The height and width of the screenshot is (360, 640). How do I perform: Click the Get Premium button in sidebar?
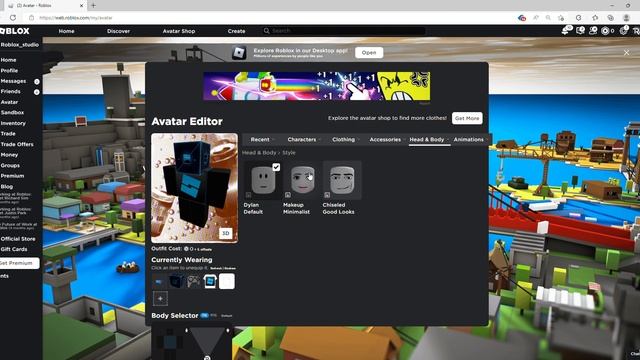(x=18, y=263)
